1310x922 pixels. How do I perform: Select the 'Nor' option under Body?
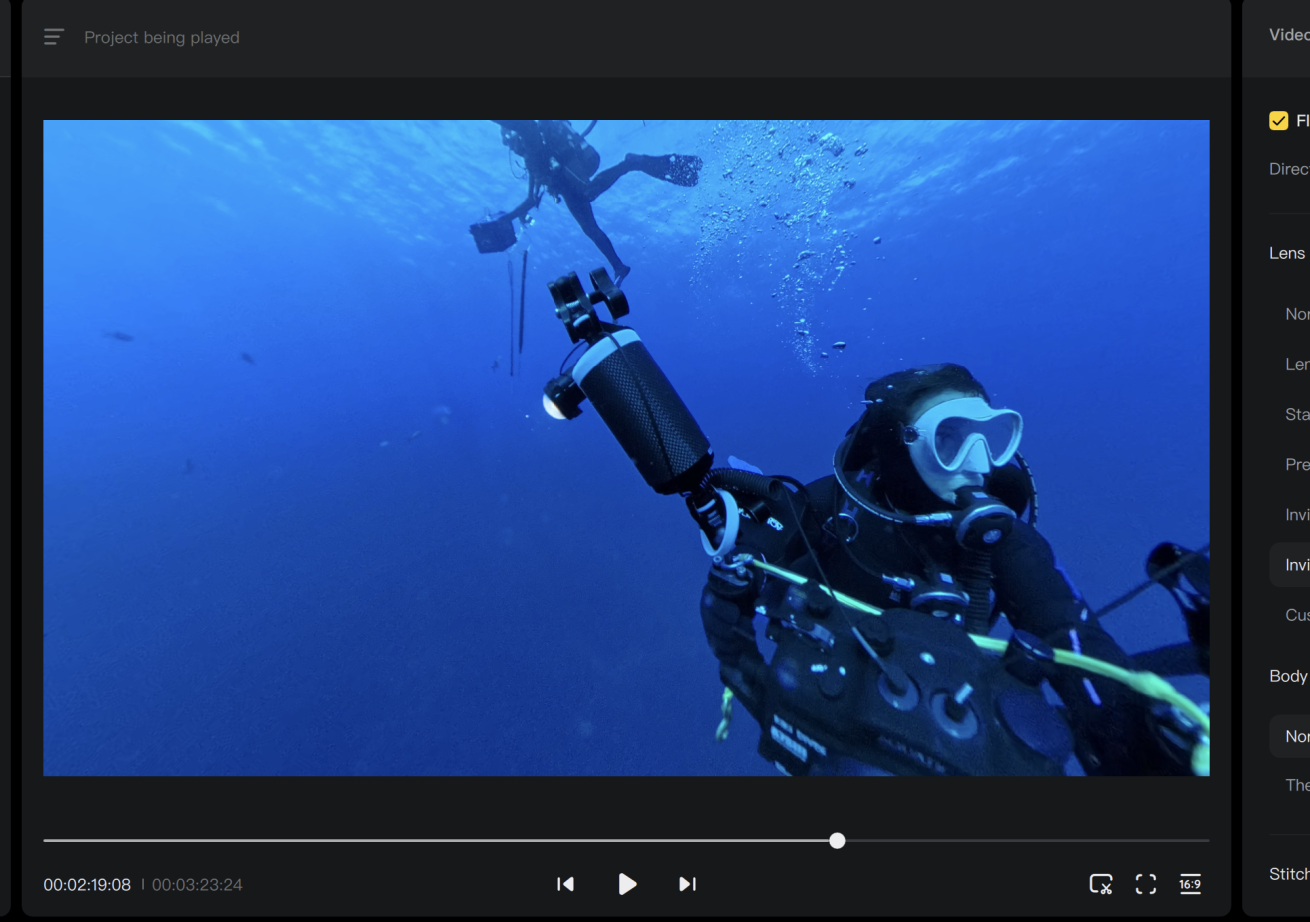coord(1296,736)
